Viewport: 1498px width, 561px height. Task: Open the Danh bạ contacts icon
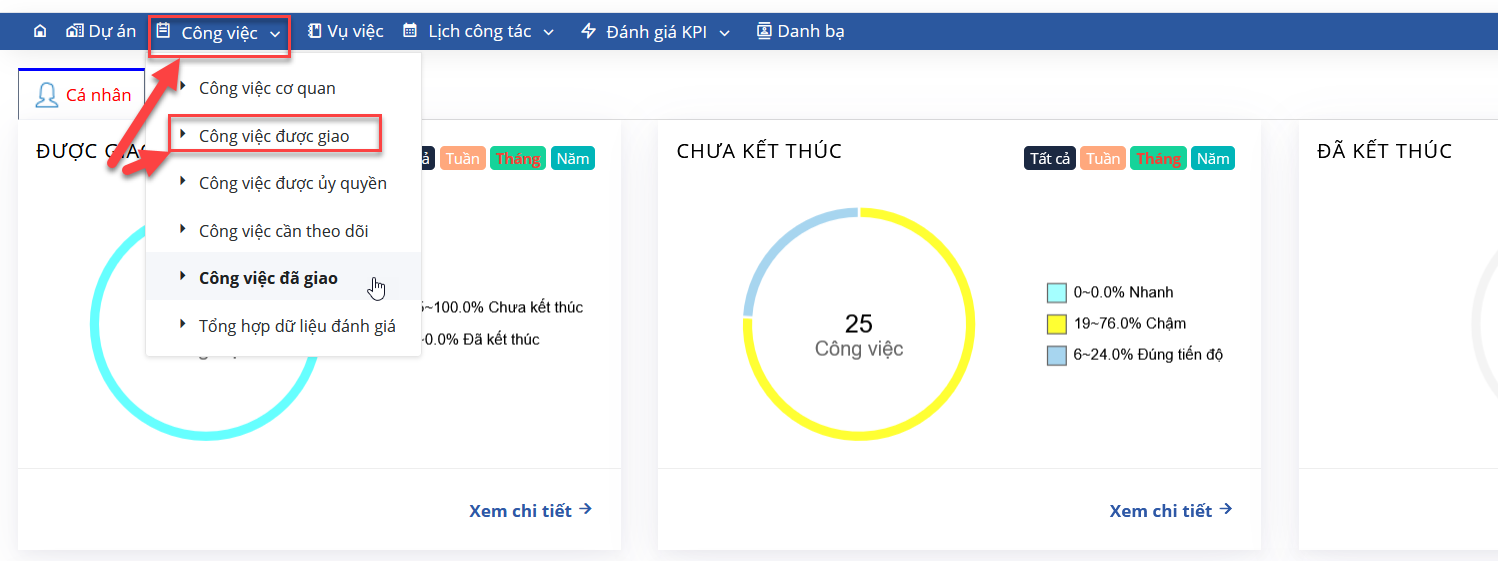coord(764,31)
